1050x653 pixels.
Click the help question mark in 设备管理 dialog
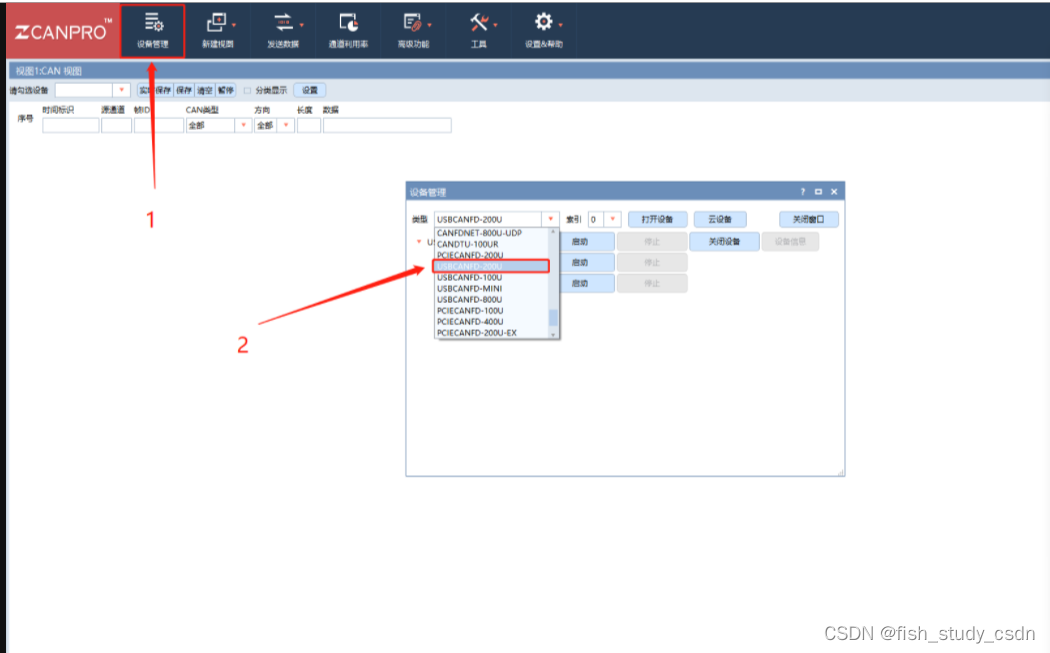point(803,192)
